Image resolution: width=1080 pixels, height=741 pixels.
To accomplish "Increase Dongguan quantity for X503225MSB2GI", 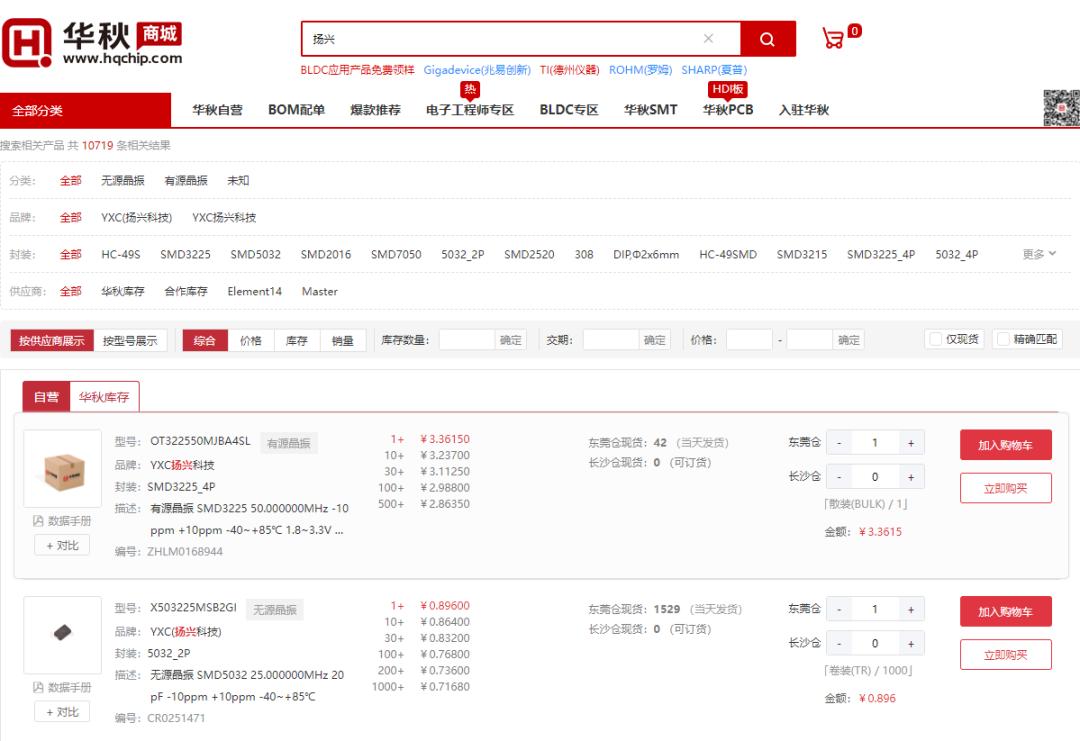I will point(911,609).
